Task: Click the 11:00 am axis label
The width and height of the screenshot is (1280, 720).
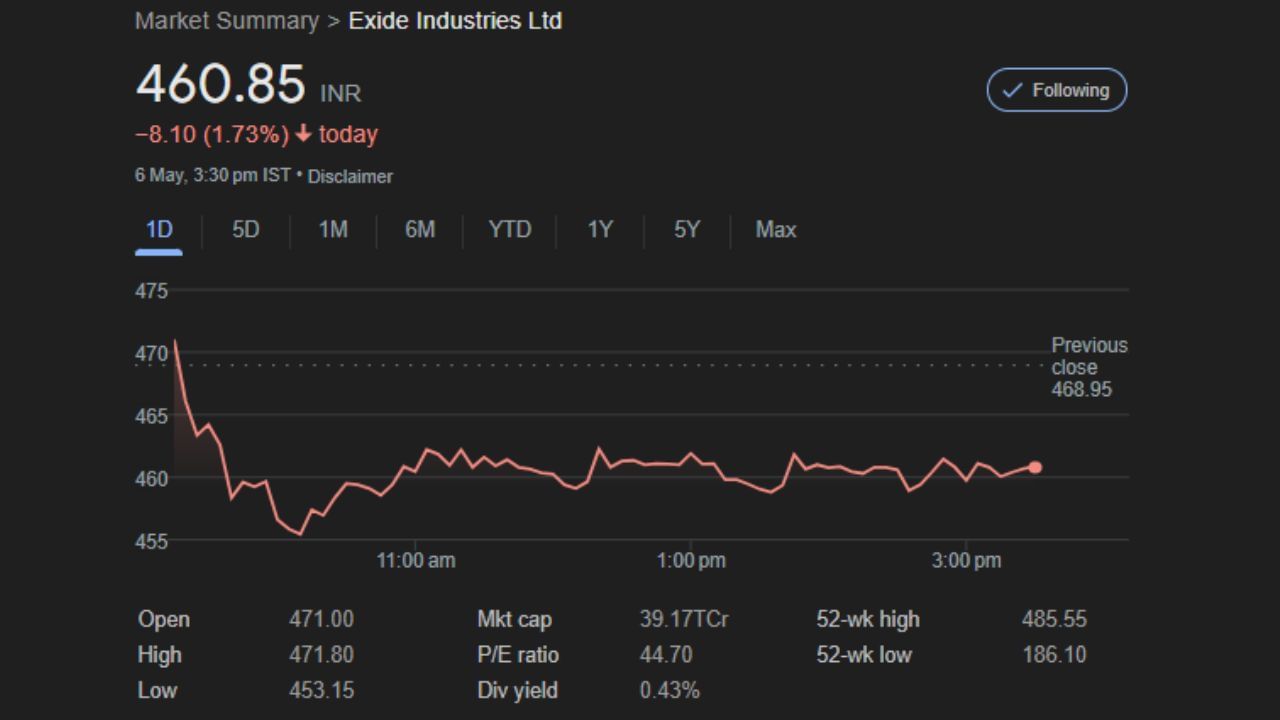Action: [416, 561]
